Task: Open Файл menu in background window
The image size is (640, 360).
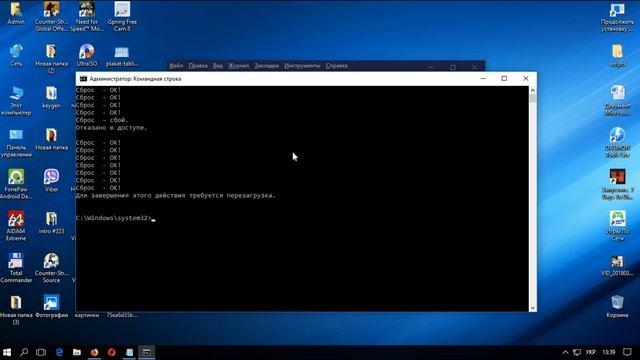Action: (x=176, y=66)
